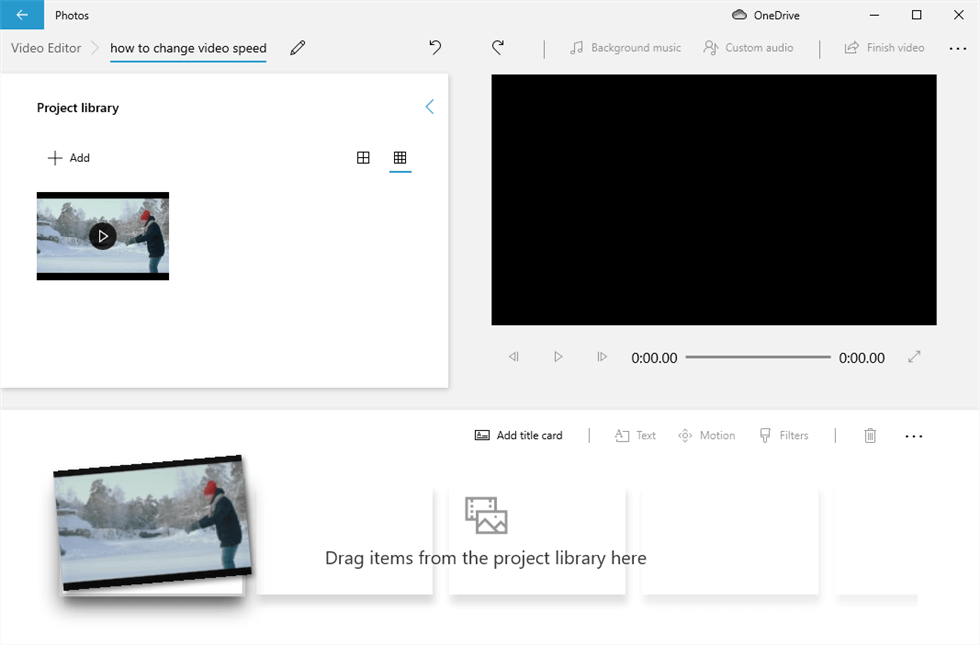The height and width of the screenshot is (645, 980).
Task: Switch library to medium grid view
Action: [363, 158]
